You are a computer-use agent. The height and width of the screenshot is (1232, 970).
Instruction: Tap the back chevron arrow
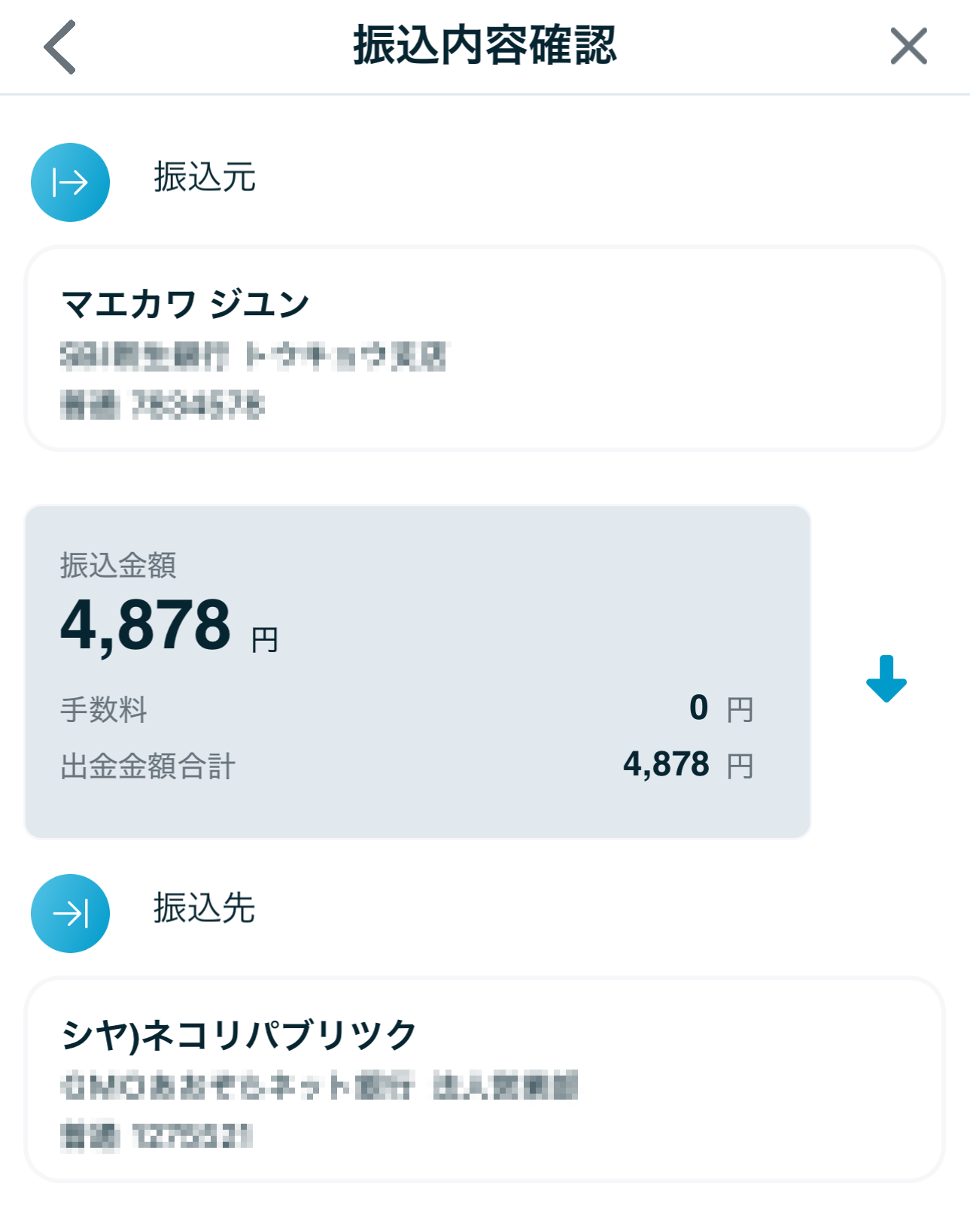click(x=60, y=47)
